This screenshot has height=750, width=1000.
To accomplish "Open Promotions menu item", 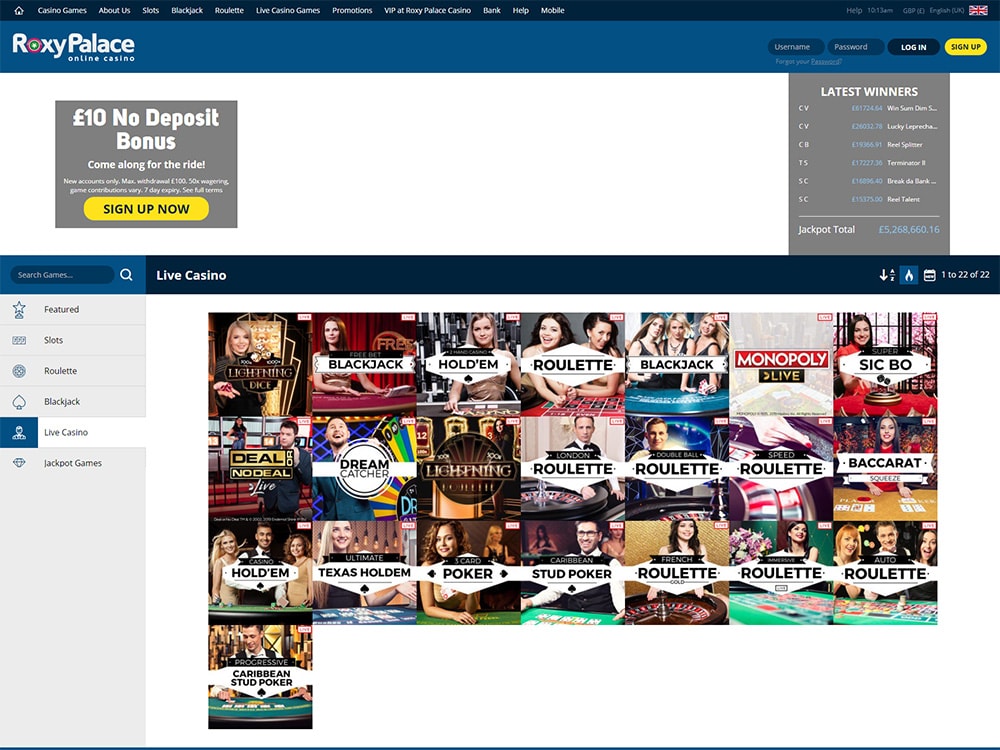I will tap(352, 10).
